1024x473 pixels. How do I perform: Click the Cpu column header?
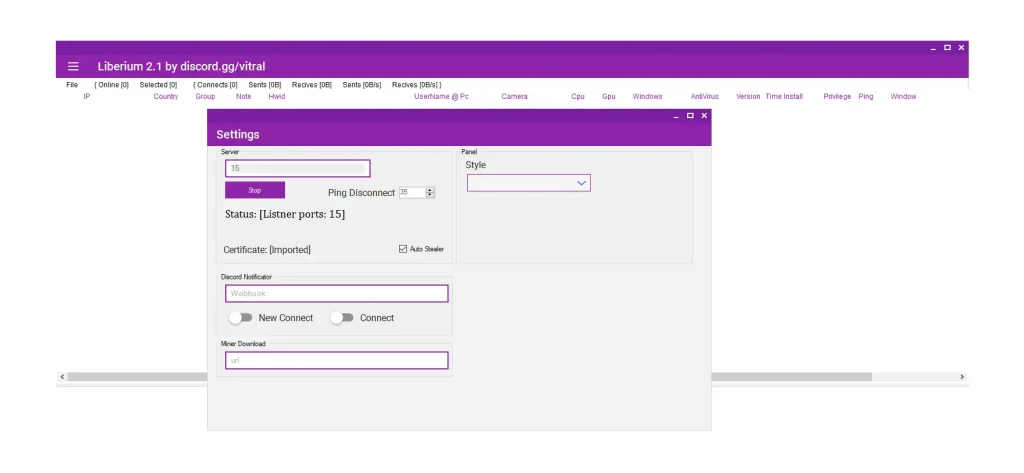point(578,97)
